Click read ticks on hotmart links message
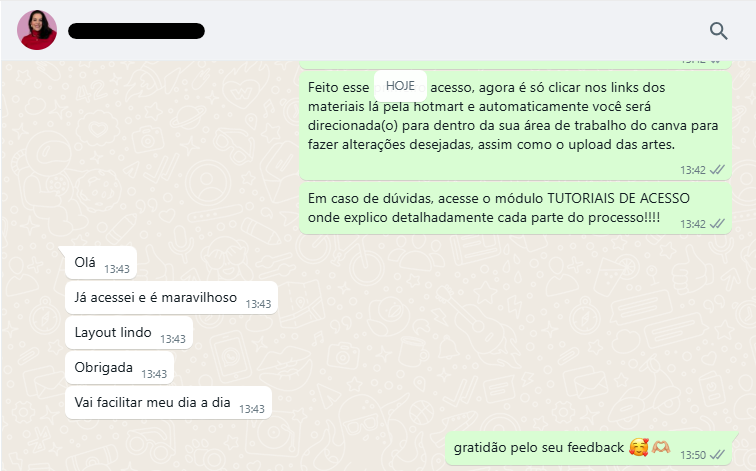Screen dimensions: 756x471 [717, 170]
